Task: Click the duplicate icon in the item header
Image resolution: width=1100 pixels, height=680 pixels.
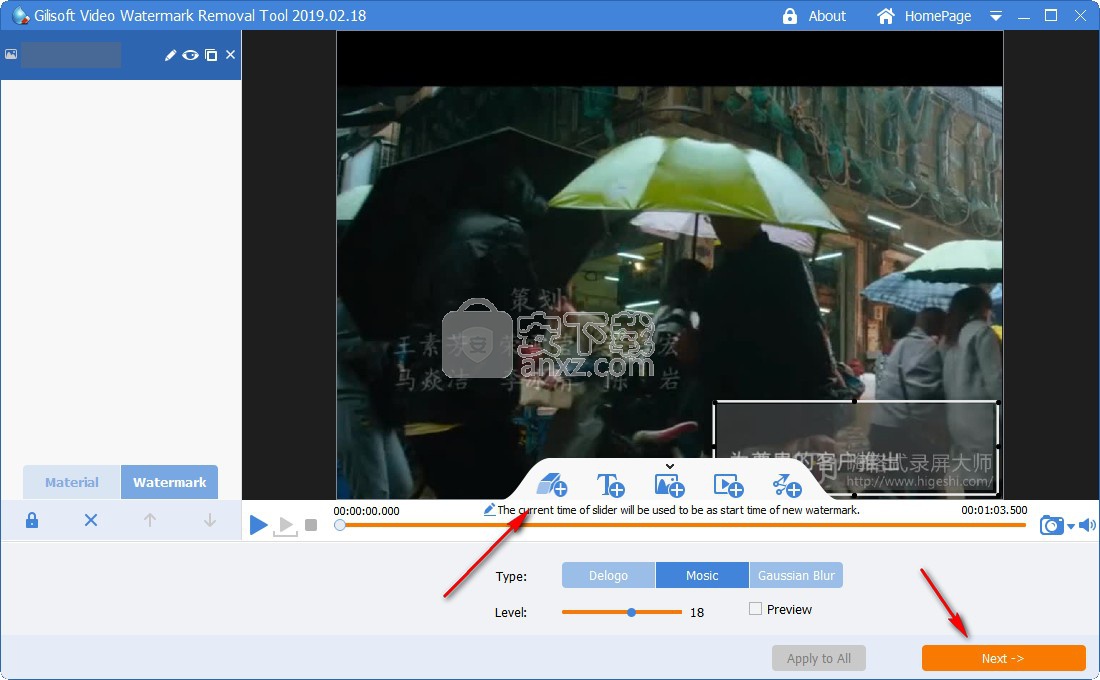Action: coord(210,55)
